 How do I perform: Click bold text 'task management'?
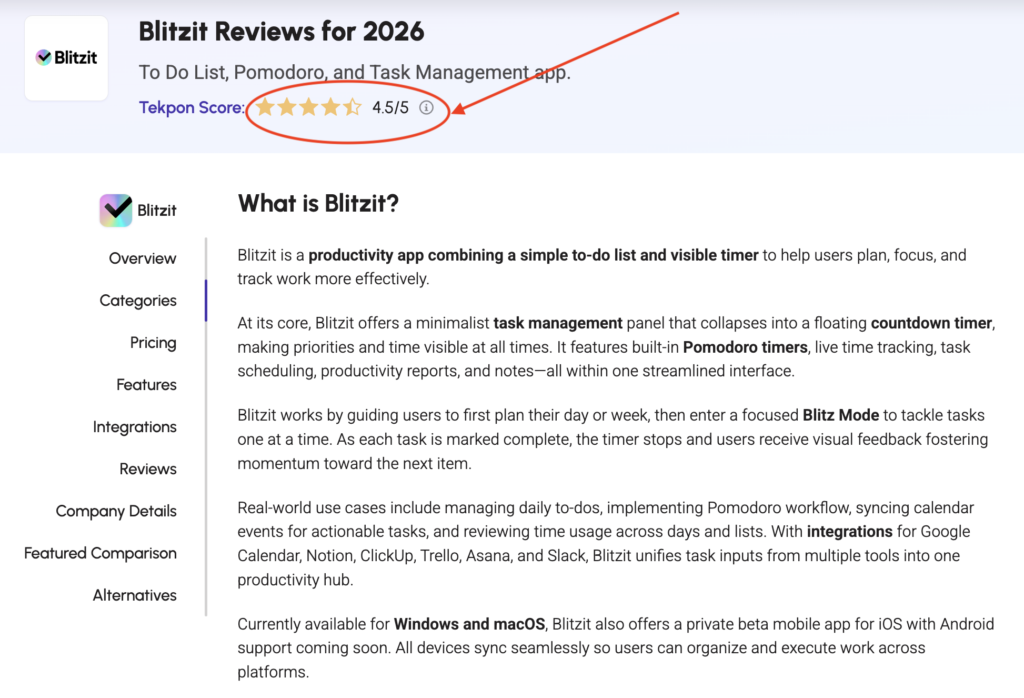[558, 323]
